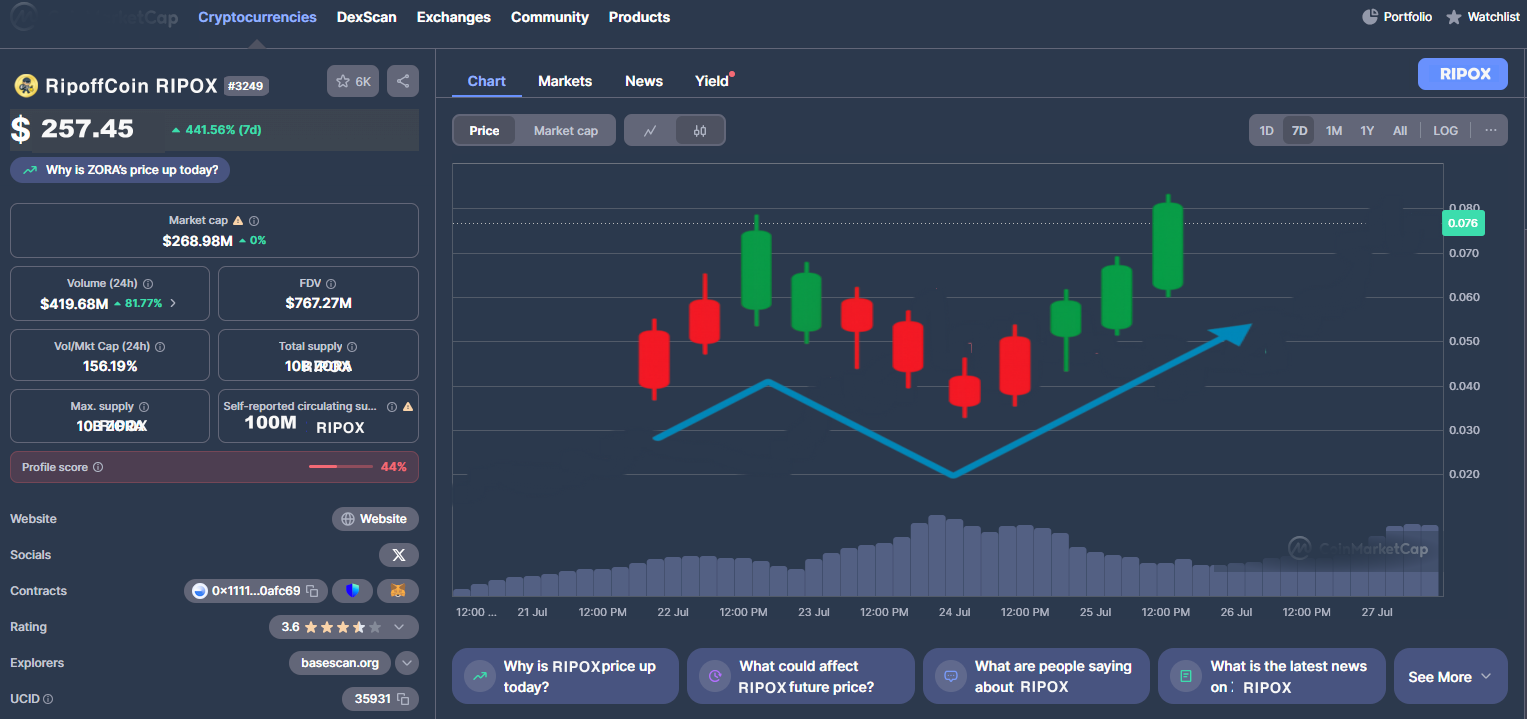Viewport: 1527px width, 719px height.
Task: Copy the UCID 35931 value
Action: (403, 699)
